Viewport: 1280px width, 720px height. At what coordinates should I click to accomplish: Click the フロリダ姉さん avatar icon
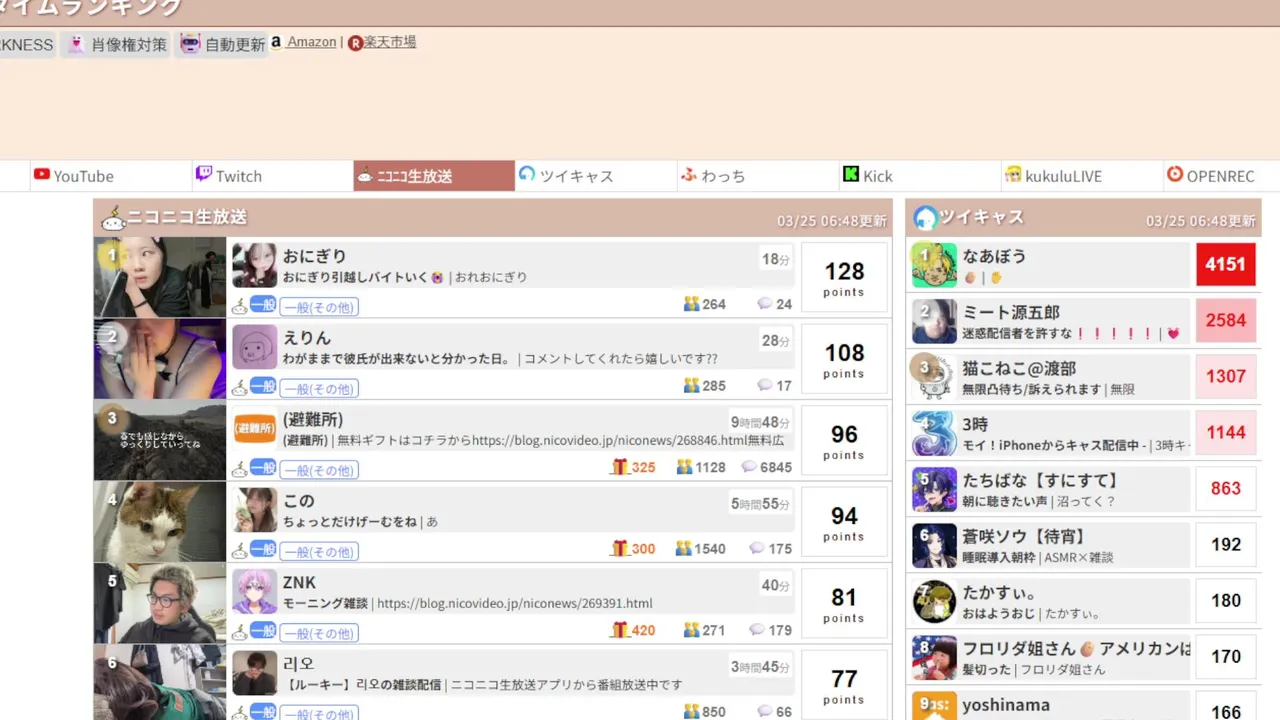[x=934, y=657]
